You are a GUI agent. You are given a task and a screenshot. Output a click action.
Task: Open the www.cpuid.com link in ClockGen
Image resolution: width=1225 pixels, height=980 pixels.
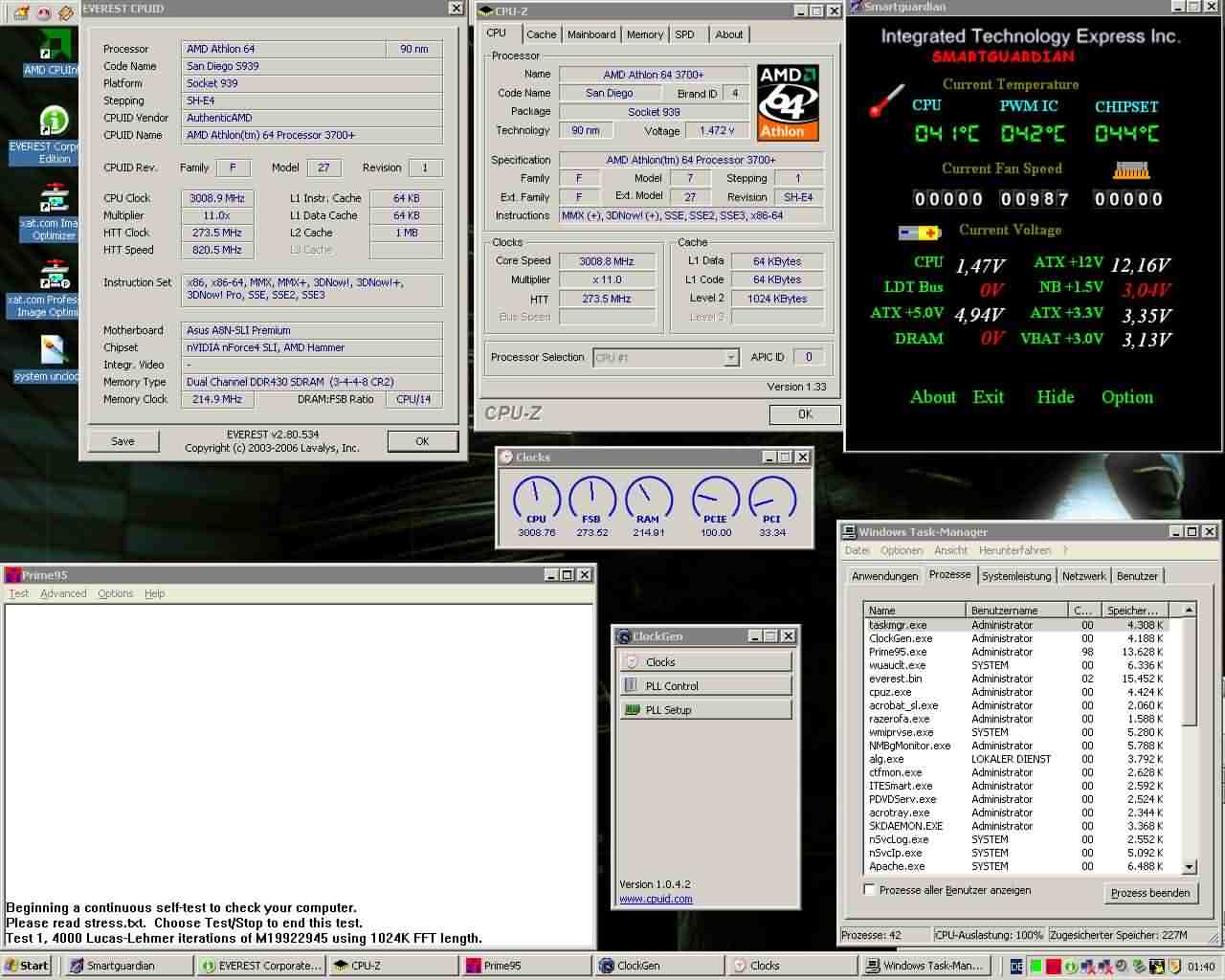click(656, 900)
